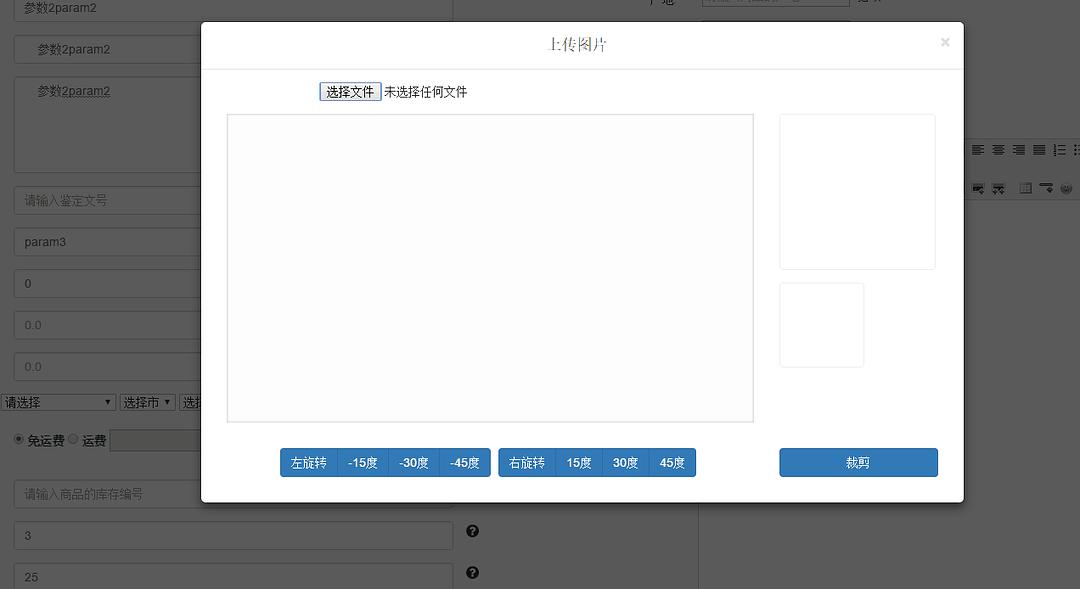Screen dimensions: 1080x589
Task: Select the emoticon icon in the editor toolbar
Action: point(1067,187)
